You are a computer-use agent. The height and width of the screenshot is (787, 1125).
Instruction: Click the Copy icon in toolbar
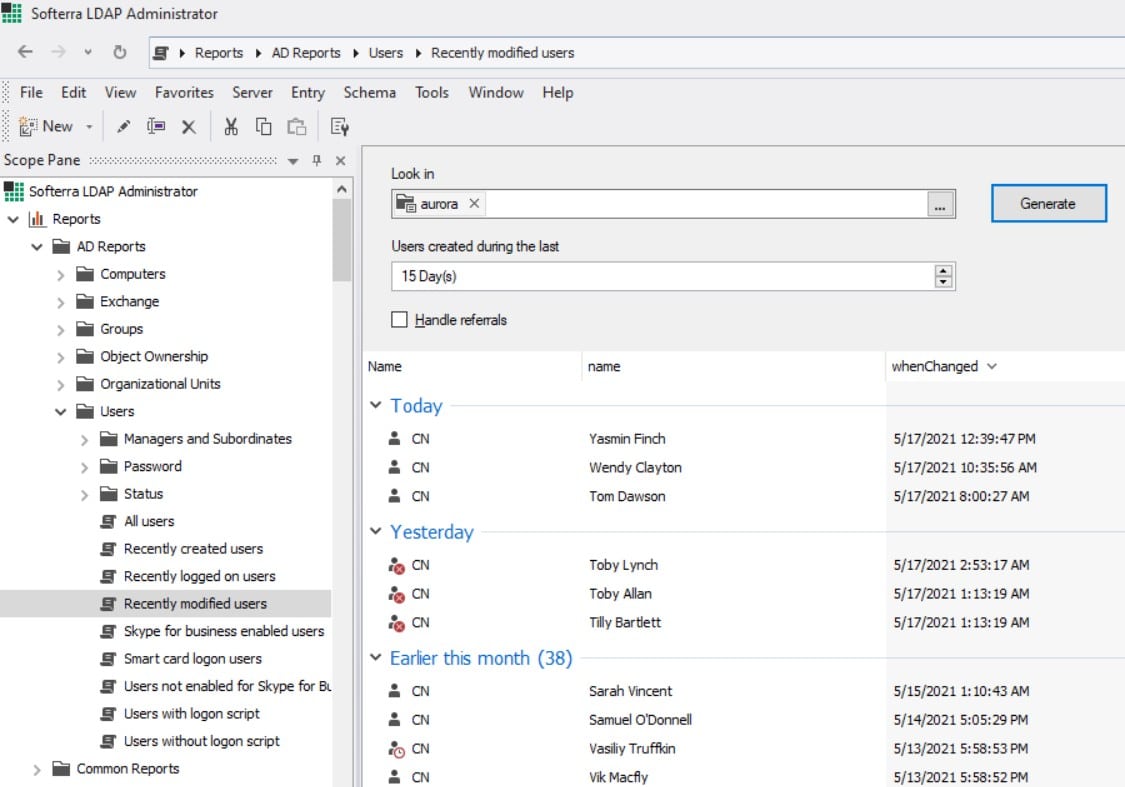click(x=263, y=126)
